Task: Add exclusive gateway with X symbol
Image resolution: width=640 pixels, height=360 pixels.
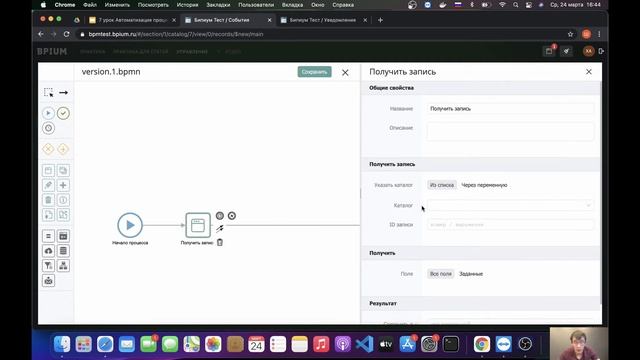Action: (x=48, y=149)
